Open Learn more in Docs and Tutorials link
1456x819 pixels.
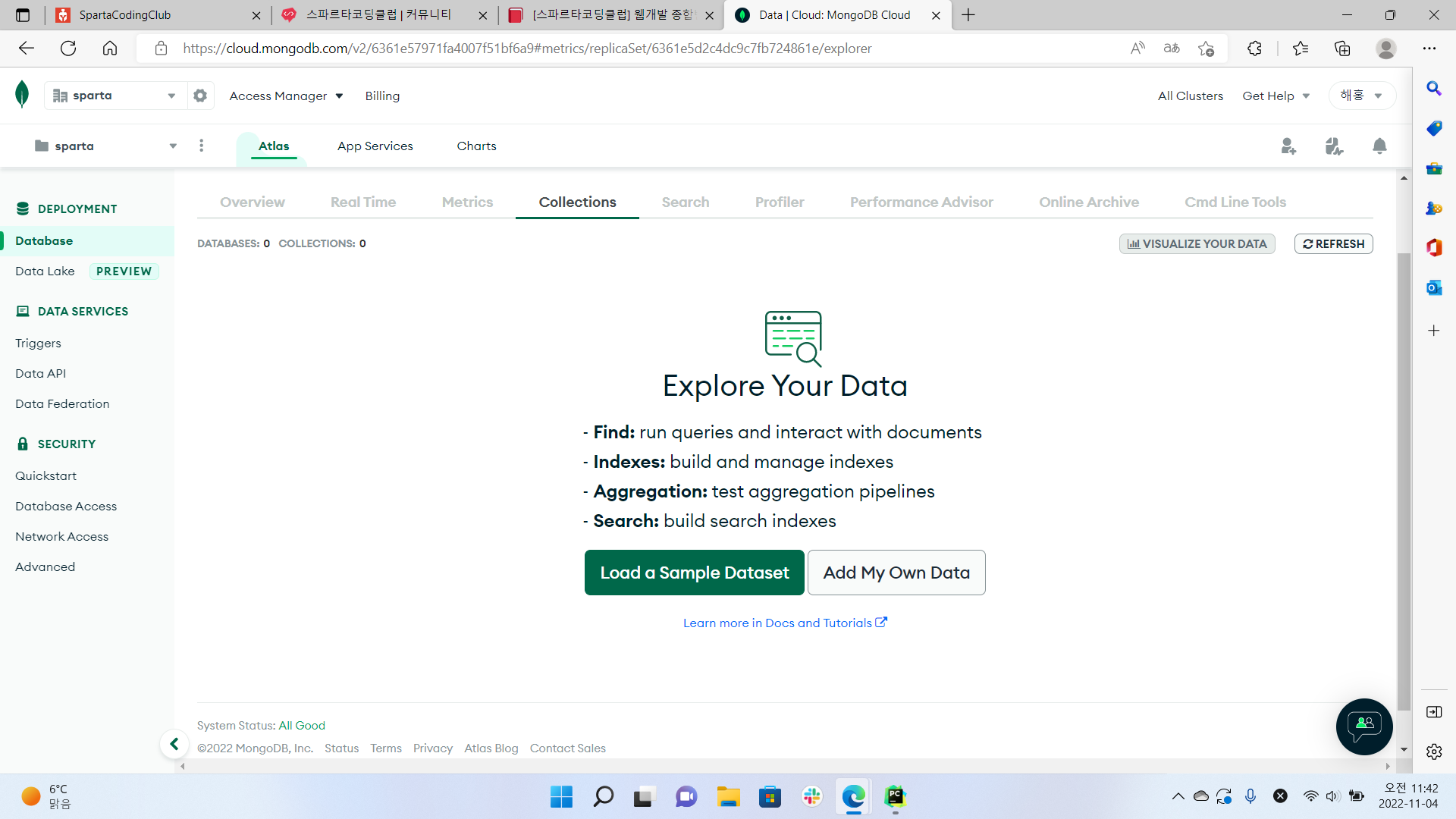pos(785,623)
